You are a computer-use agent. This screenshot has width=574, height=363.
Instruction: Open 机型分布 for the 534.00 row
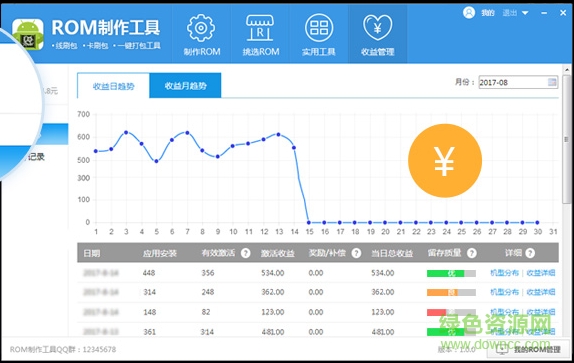(x=504, y=273)
